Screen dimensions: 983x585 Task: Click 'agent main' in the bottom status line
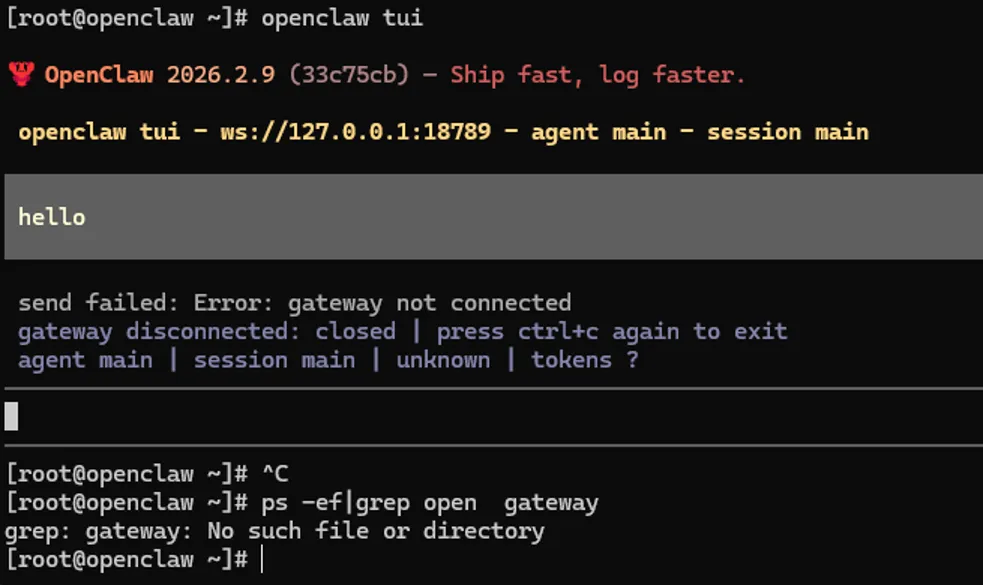(85, 360)
